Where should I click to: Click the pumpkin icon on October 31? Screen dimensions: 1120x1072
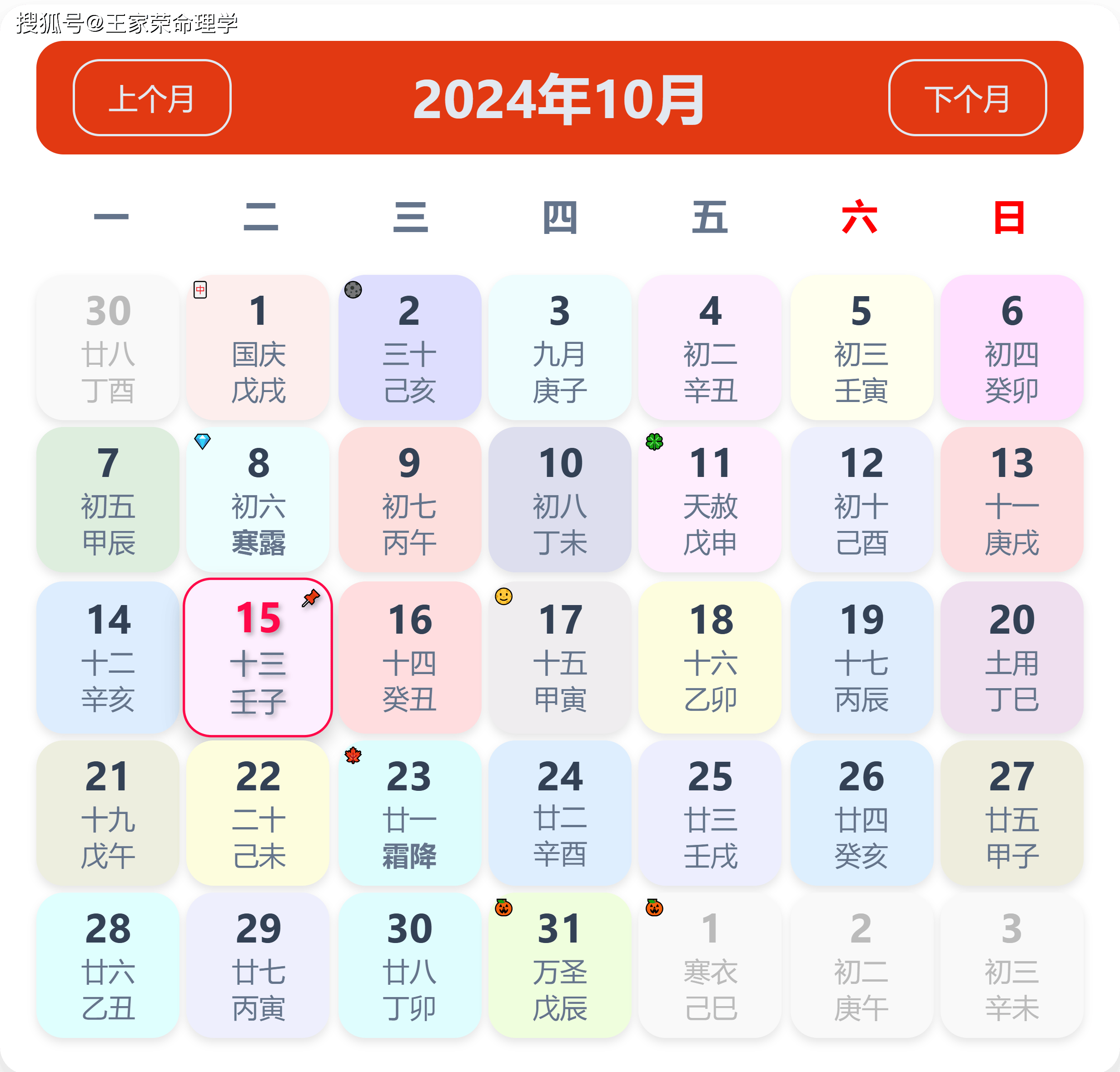click(503, 907)
